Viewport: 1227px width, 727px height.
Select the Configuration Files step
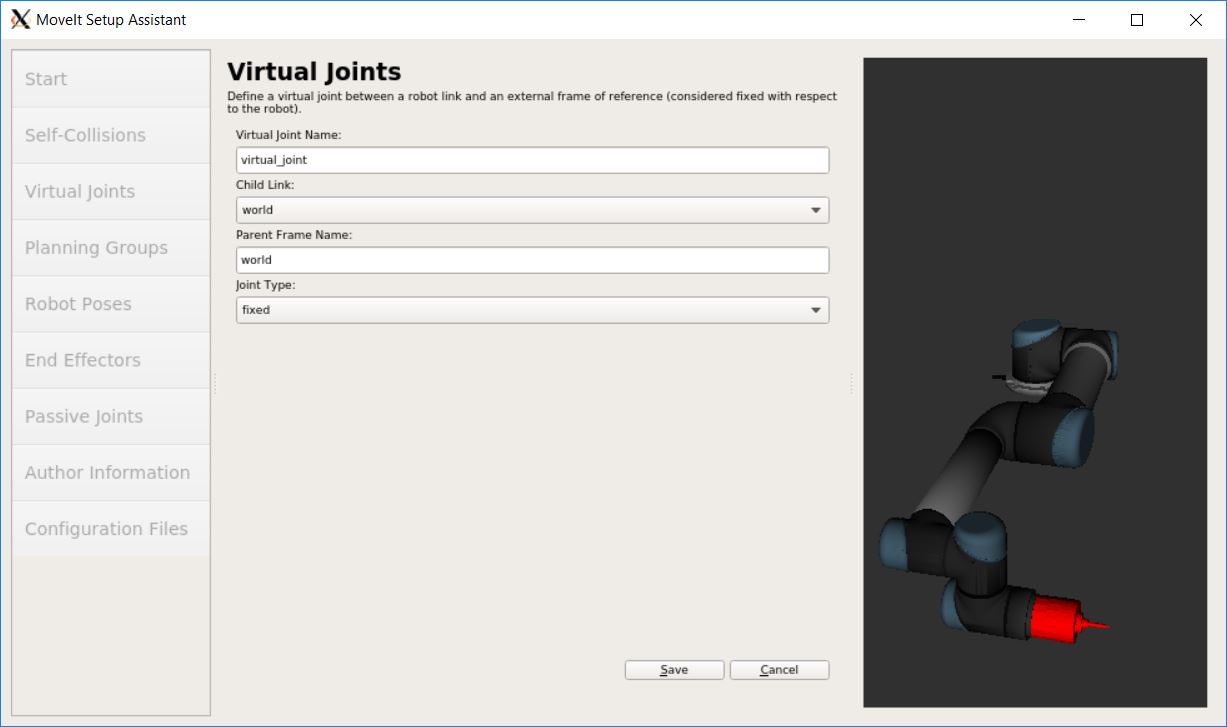click(110, 527)
